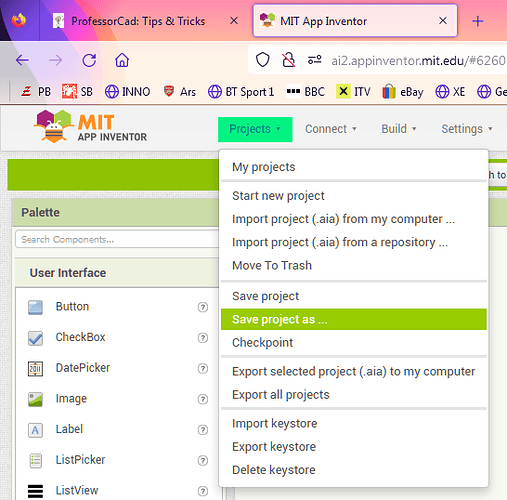Click Save project menu entry
Viewport: 507px width, 500px height.
click(354, 296)
